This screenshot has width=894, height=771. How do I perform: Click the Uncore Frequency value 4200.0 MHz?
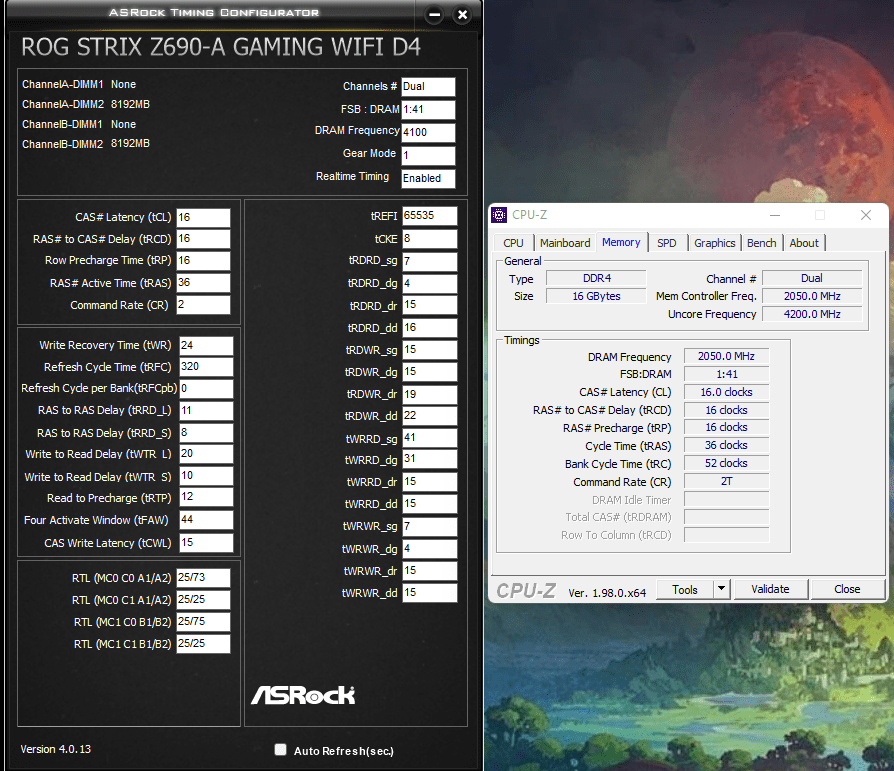pyautogui.click(x=812, y=314)
